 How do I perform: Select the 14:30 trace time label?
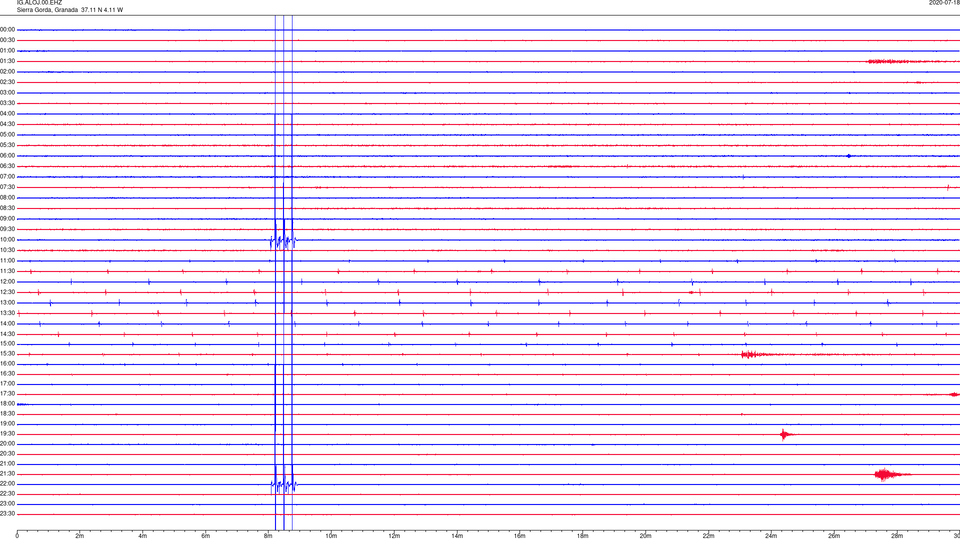coord(7,334)
